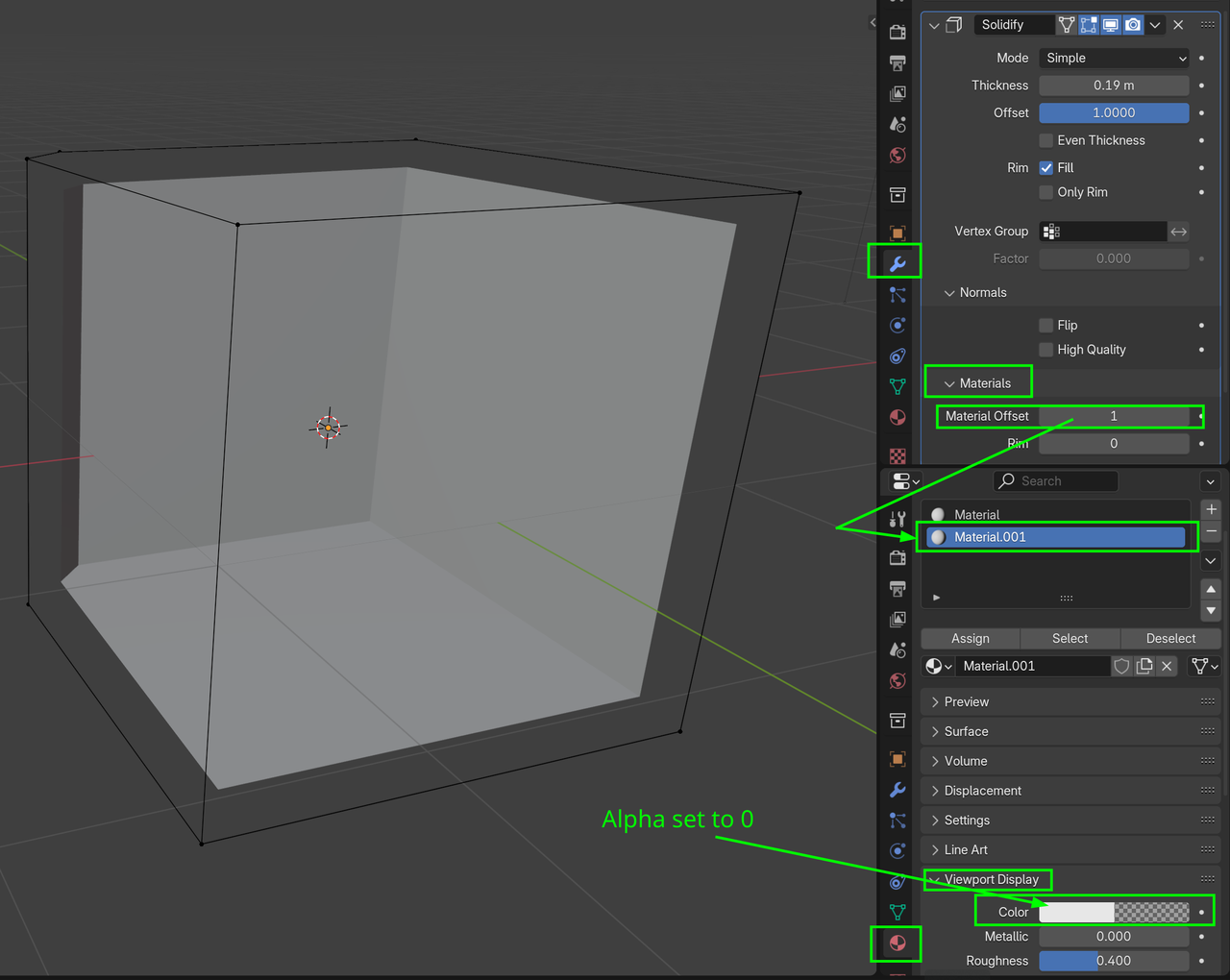Image resolution: width=1230 pixels, height=980 pixels.
Task: Open the Viewport Display color swatch
Action: tap(1114, 912)
